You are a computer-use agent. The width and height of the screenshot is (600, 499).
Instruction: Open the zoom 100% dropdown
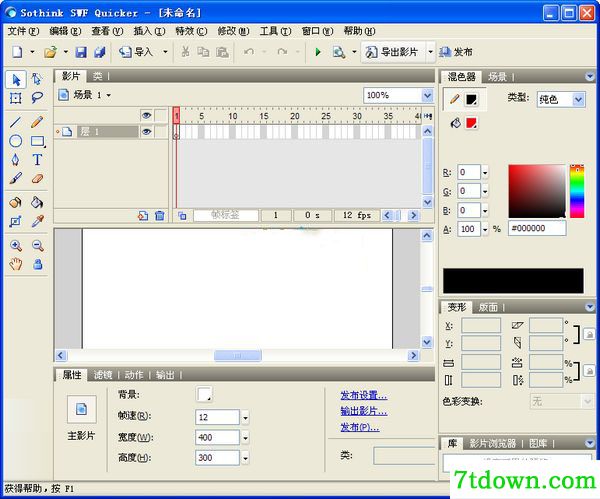point(428,95)
